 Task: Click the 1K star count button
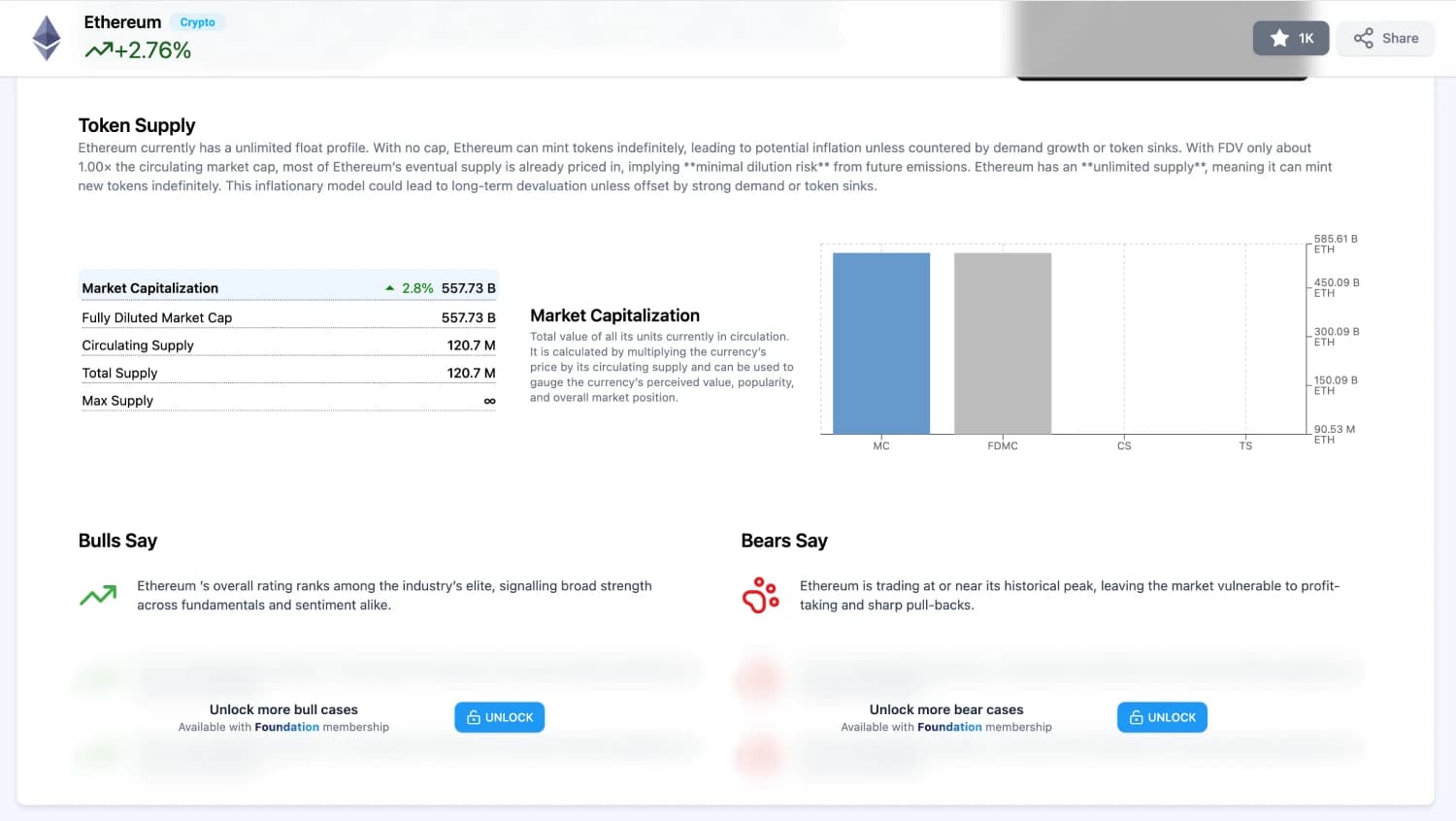pyautogui.click(x=1291, y=38)
